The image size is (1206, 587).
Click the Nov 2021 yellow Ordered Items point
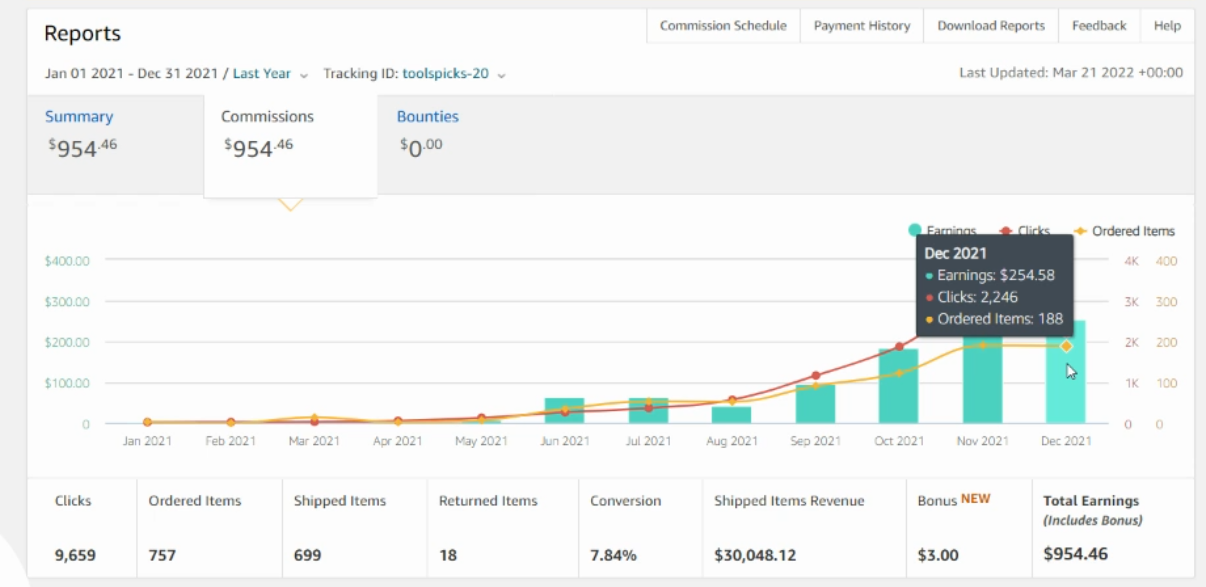click(x=982, y=345)
